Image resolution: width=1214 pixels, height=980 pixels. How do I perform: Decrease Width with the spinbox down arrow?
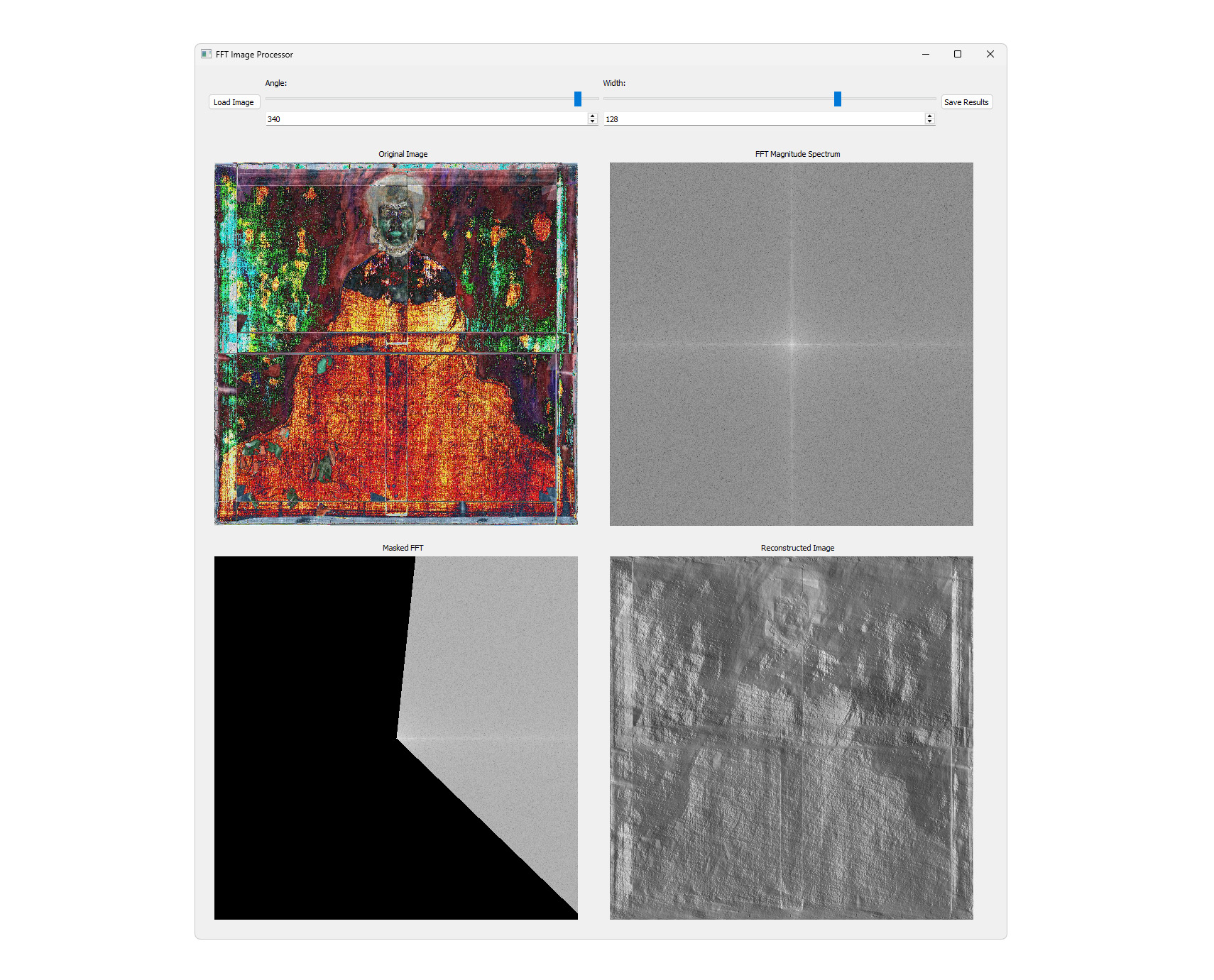(x=929, y=122)
